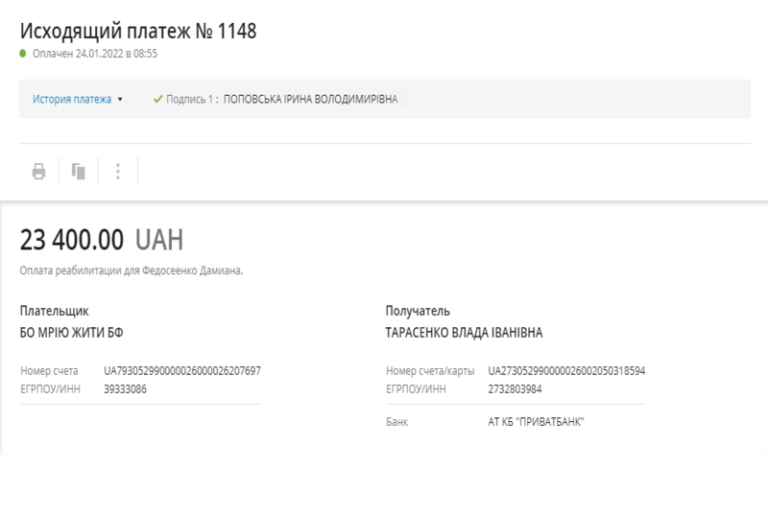
Task: Click the recipient ИНН value 2732803984
Action: (x=515, y=389)
